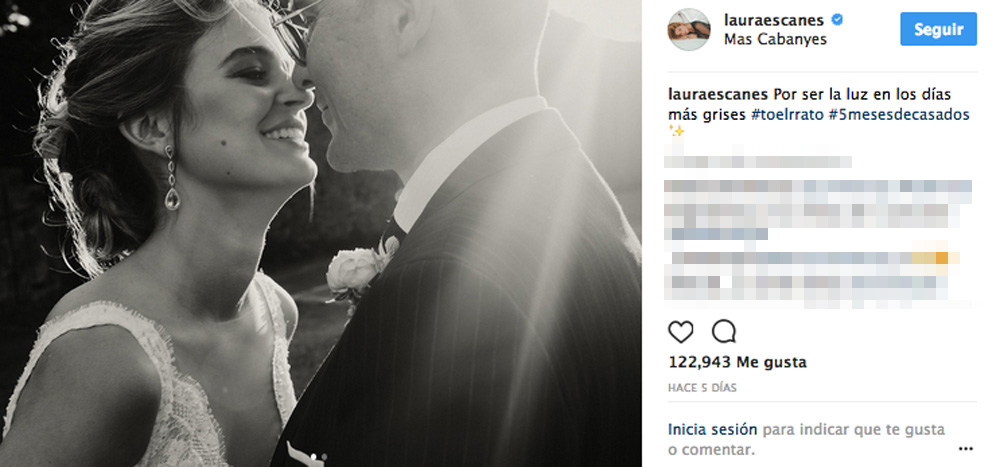Click the heart like icon
The image size is (1000, 467).
[x=680, y=332]
